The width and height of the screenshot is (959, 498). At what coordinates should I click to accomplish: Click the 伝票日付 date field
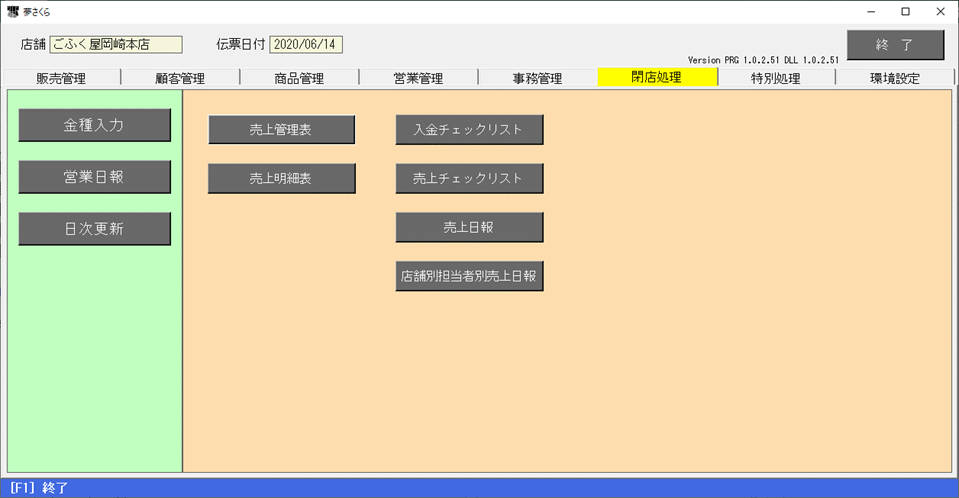tap(306, 44)
